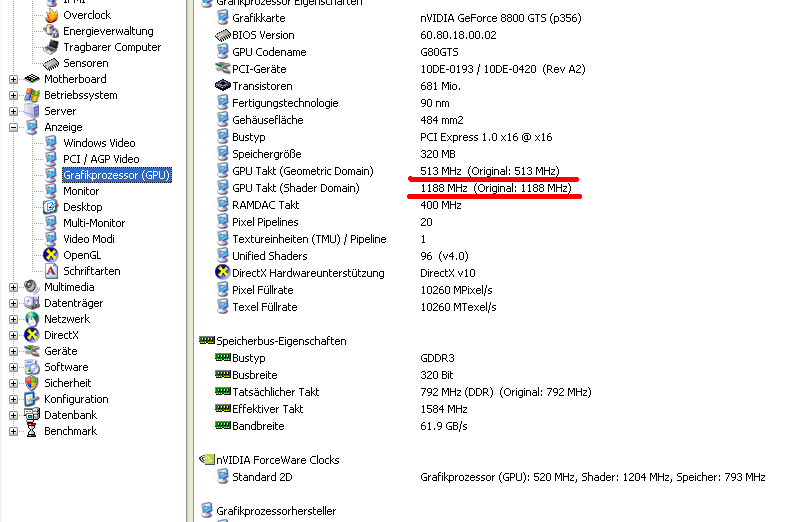Expand the Server tree node
This screenshot has height=522, width=807.
13,111
